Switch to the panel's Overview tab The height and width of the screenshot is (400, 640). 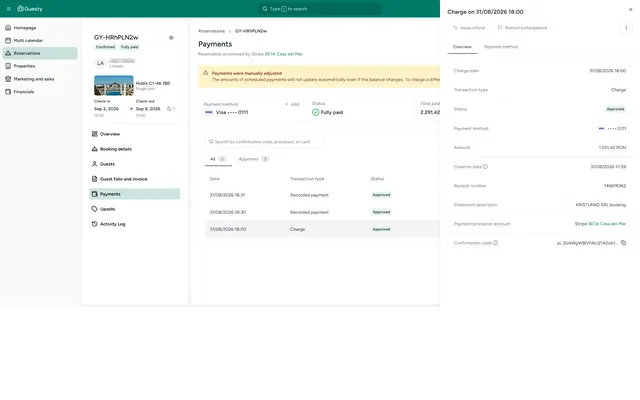pos(462,47)
